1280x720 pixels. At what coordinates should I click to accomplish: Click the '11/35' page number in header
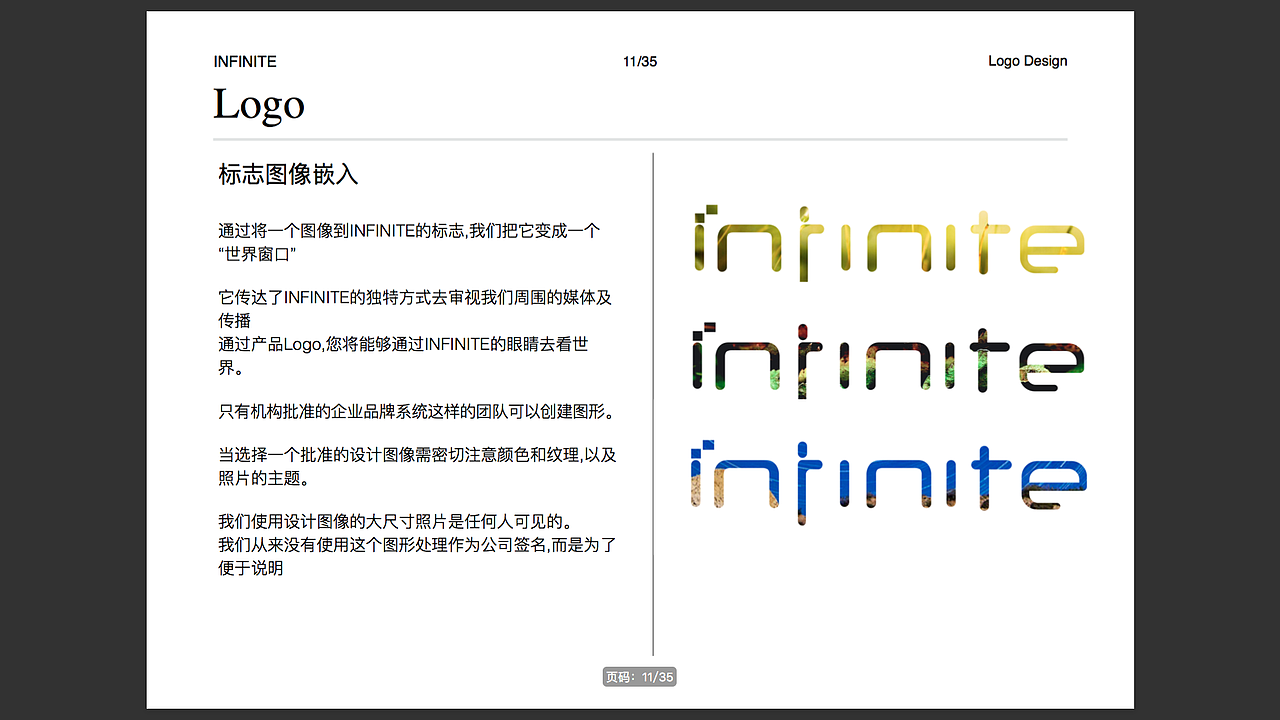pos(640,61)
